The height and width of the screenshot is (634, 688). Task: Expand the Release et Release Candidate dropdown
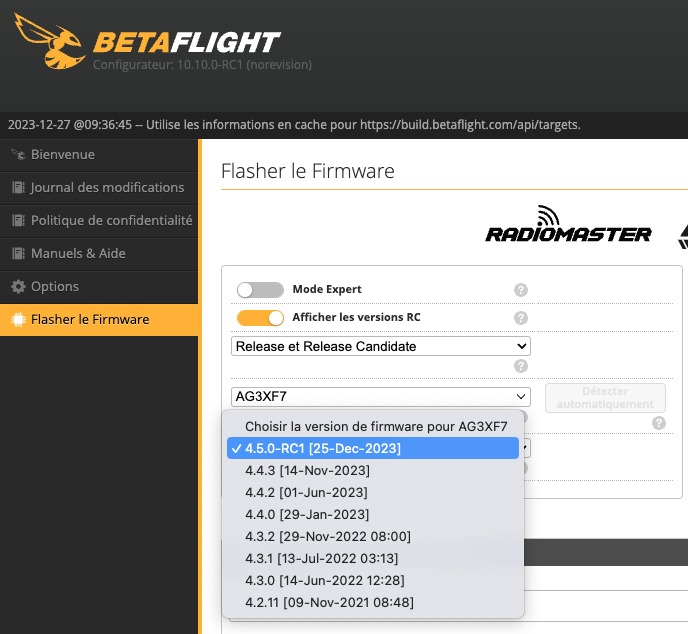click(381, 346)
